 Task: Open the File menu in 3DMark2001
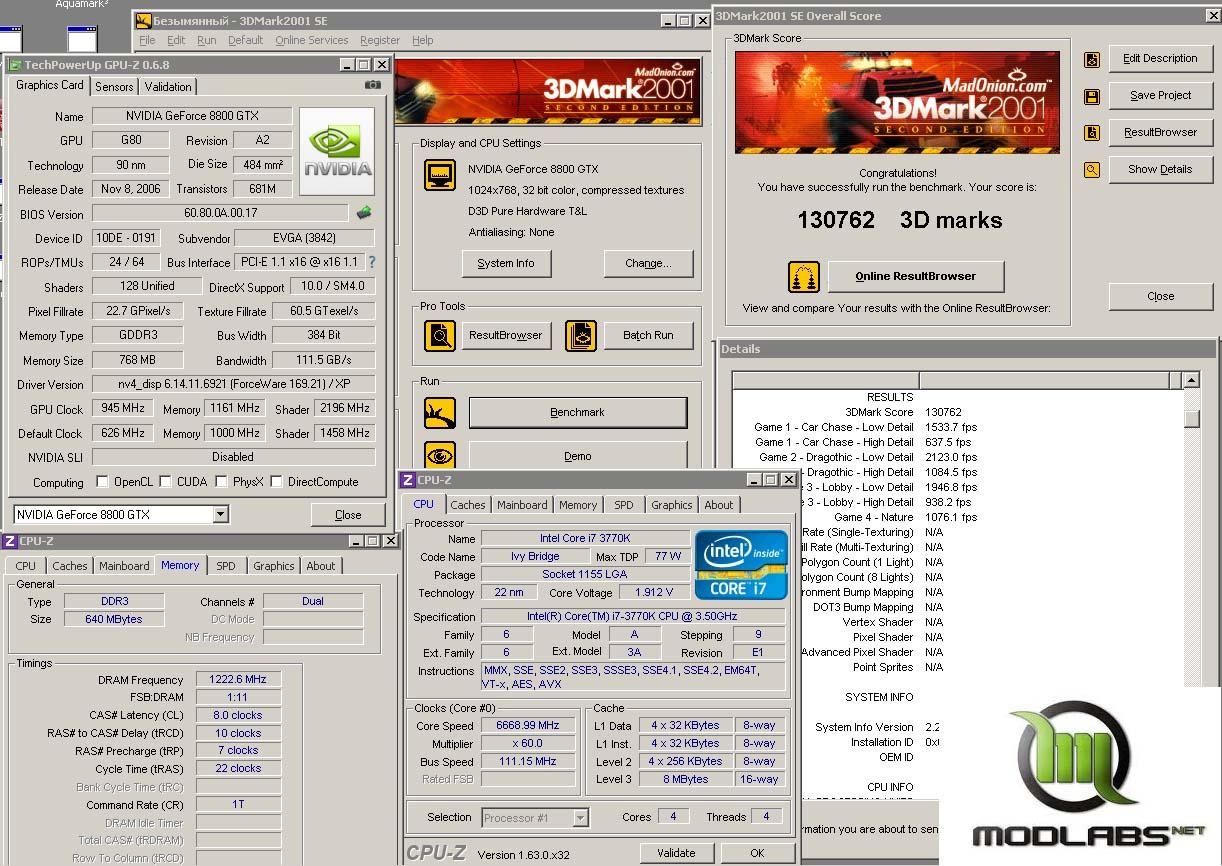tap(147, 40)
